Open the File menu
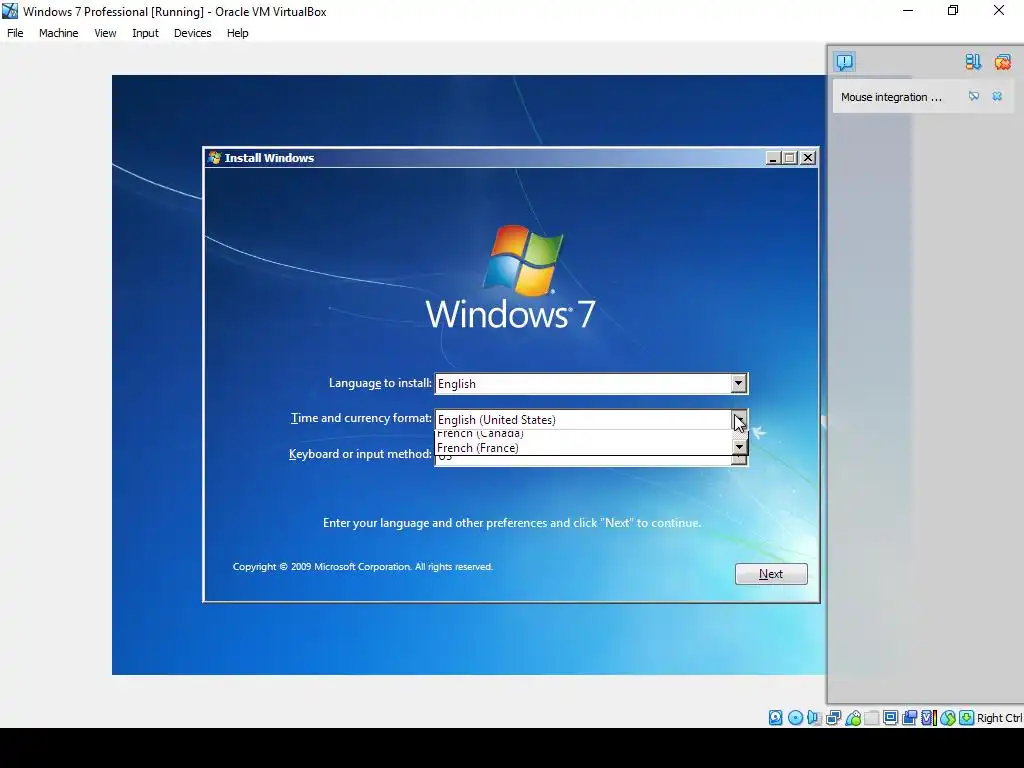The height and width of the screenshot is (768, 1024). pos(15,33)
